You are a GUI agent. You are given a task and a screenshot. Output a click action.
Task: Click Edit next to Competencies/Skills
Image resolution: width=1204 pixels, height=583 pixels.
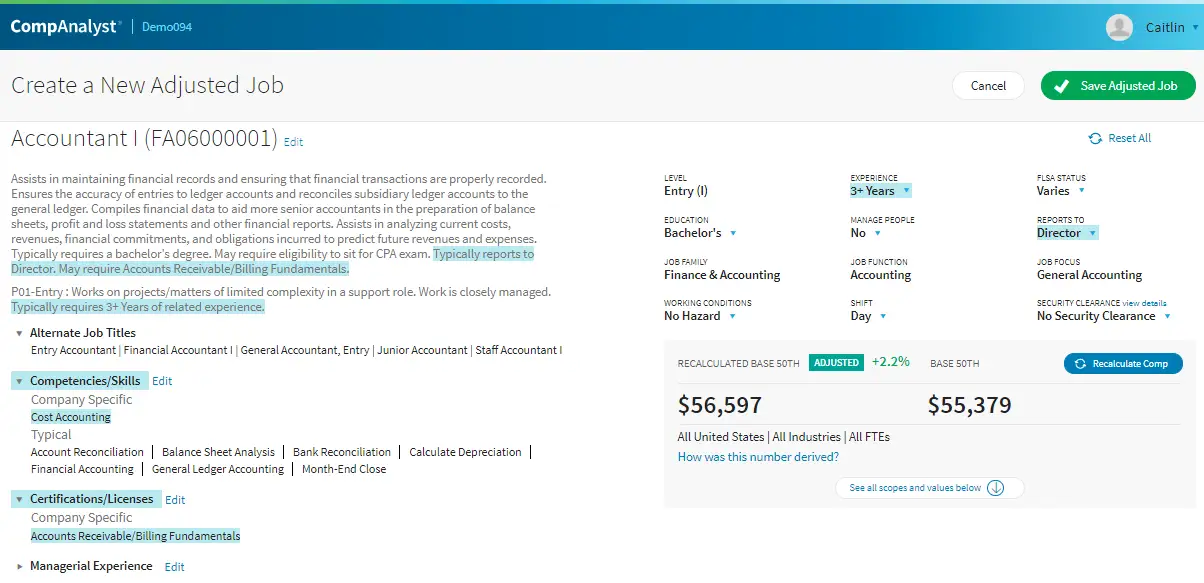click(x=162, y=381)
